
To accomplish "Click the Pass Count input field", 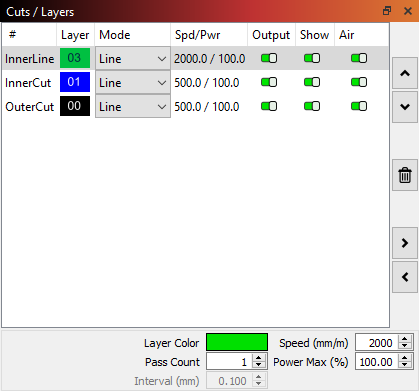I will click(x=229, y=362).
